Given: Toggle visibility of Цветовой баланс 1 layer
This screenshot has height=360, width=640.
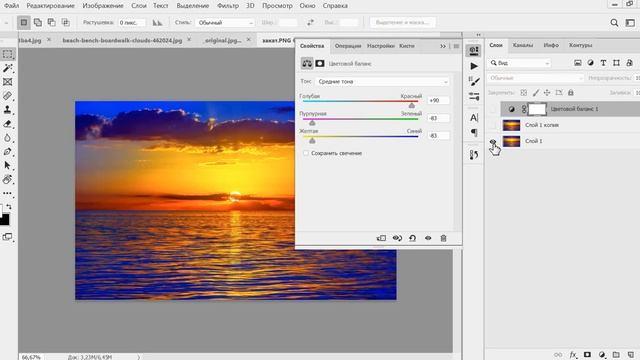Looking at the screenshot, I should pos(493,109).
